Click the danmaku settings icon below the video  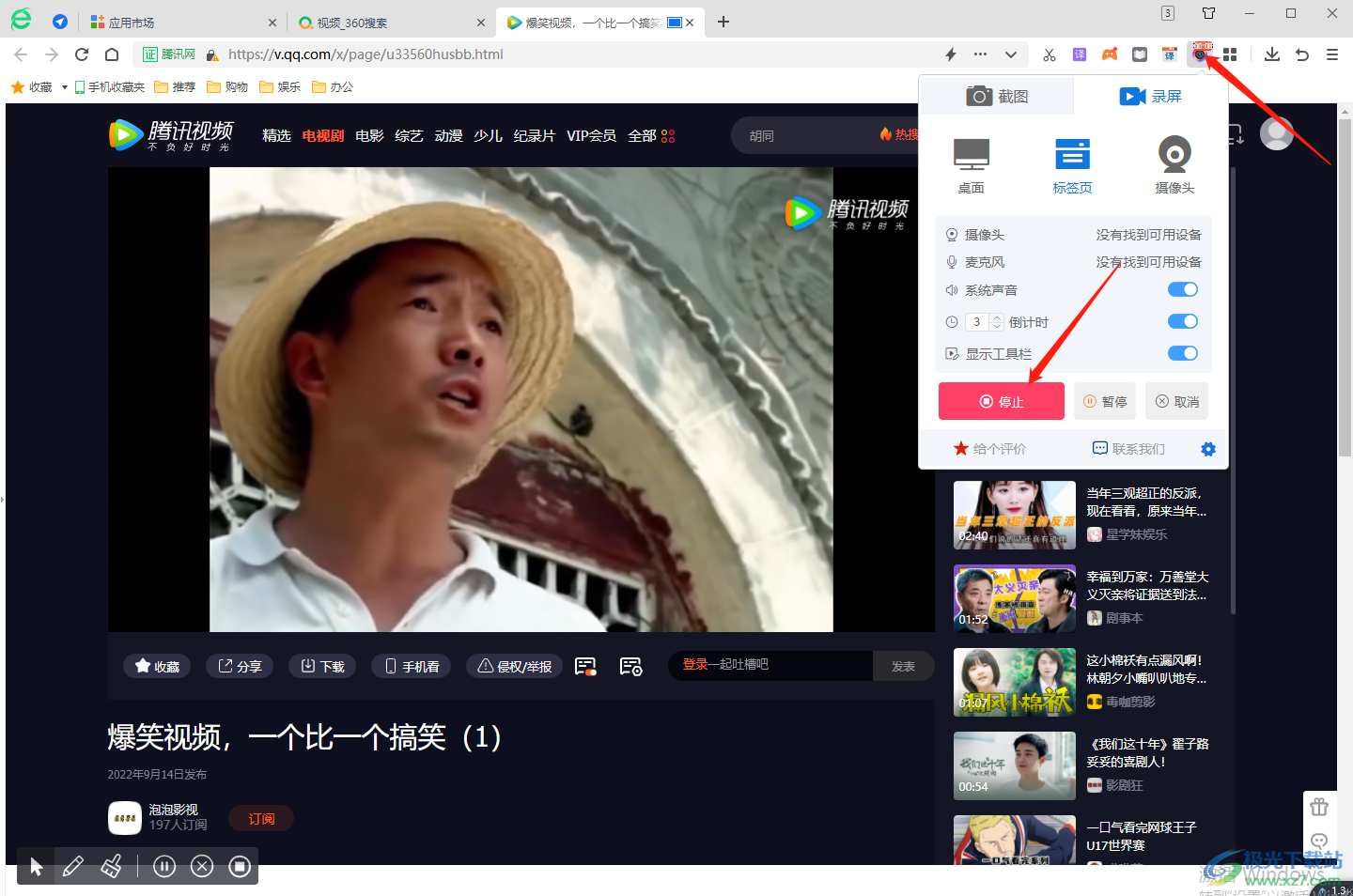tap(630, 667)
